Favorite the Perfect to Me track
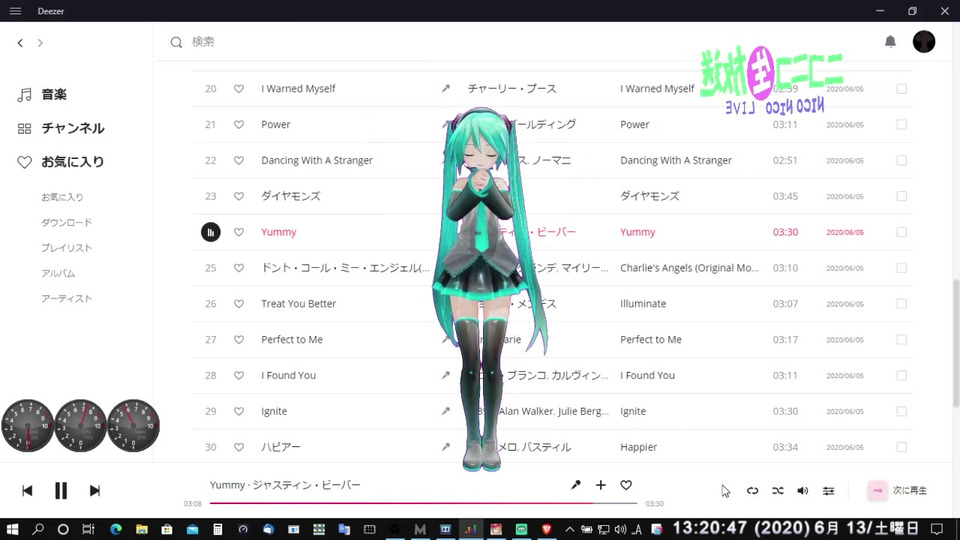 239,340
